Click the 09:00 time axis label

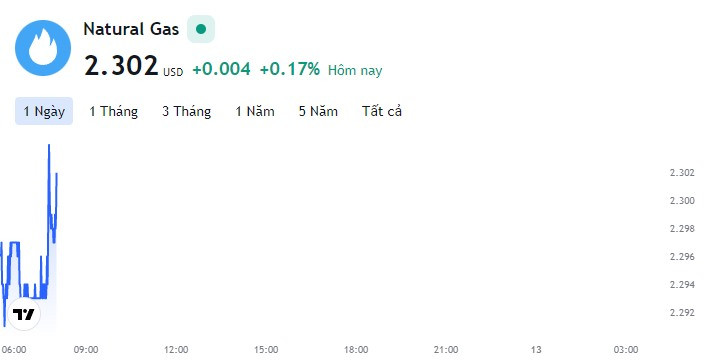[x=86, y=349]
